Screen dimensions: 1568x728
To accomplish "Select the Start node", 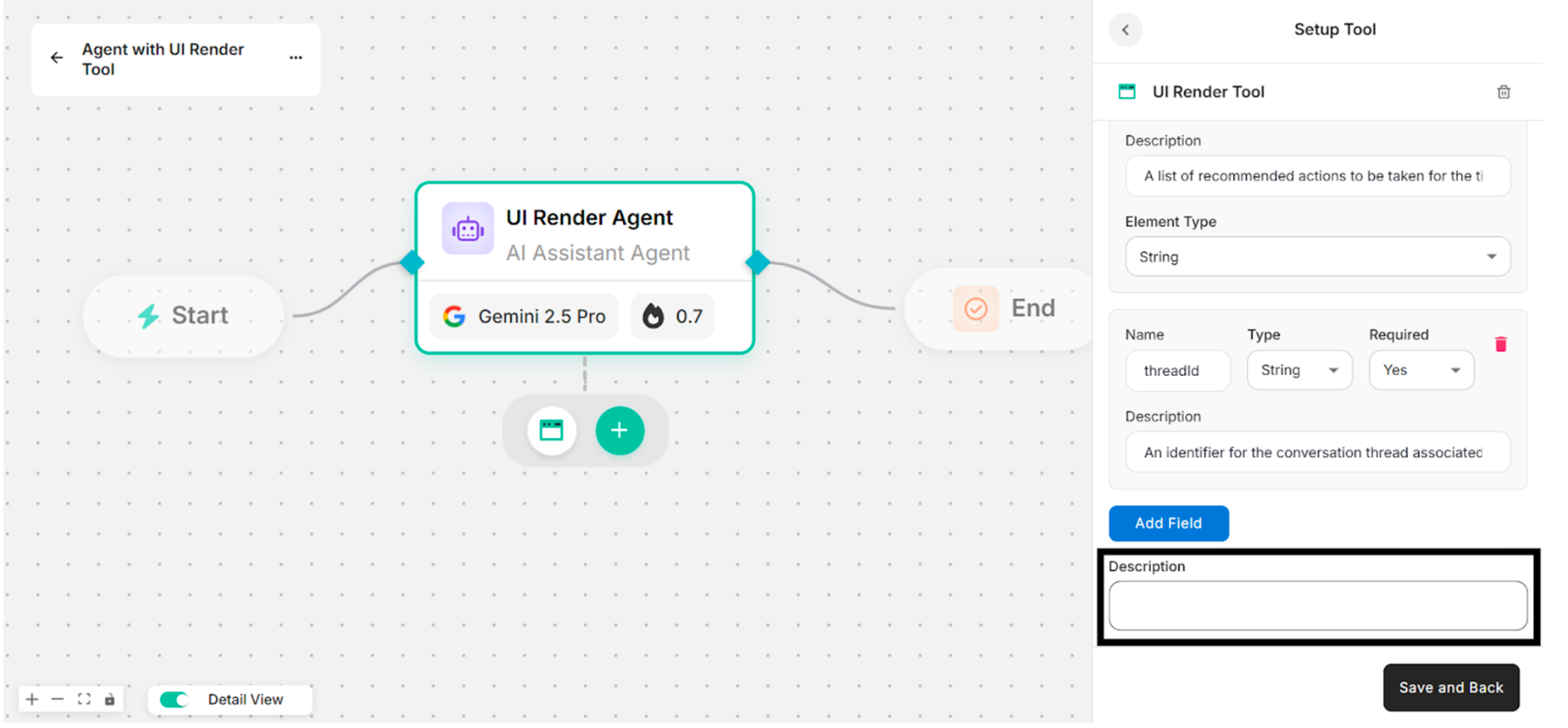I will [183, 316].
